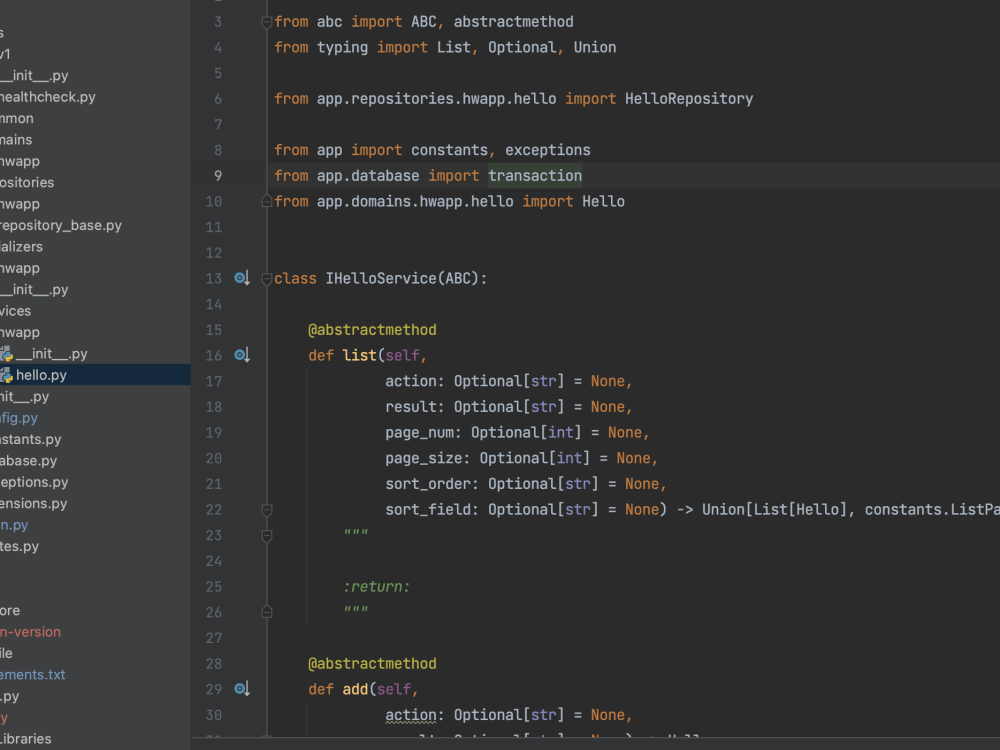1000x750 pixels.
Task: Select the file ending in fig.py
Action: click(19, 418)
